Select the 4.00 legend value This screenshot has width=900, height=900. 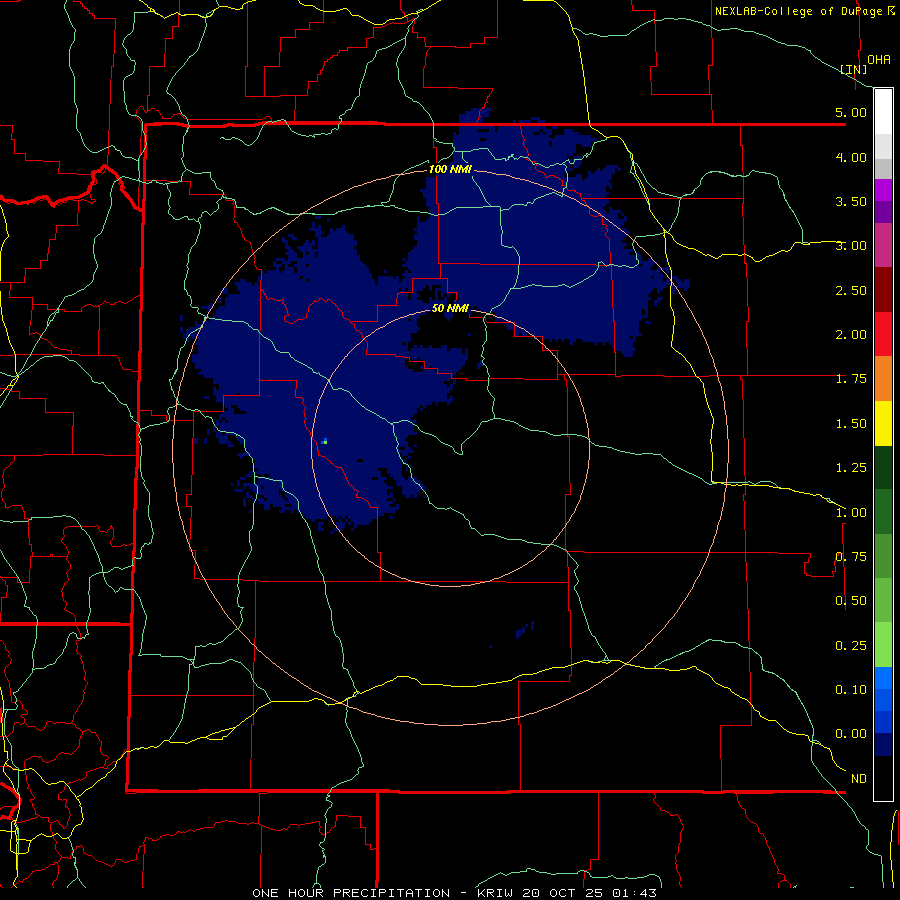[851, 157]
